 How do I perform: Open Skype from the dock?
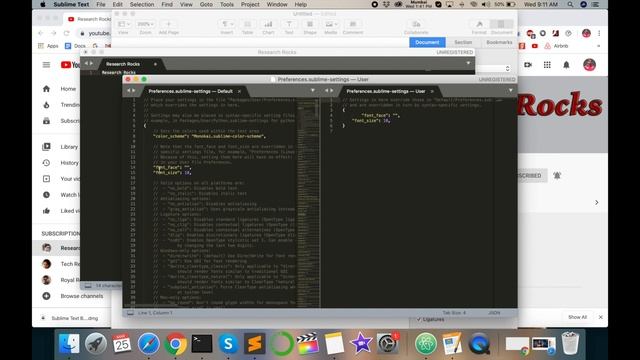coord(228,344)
